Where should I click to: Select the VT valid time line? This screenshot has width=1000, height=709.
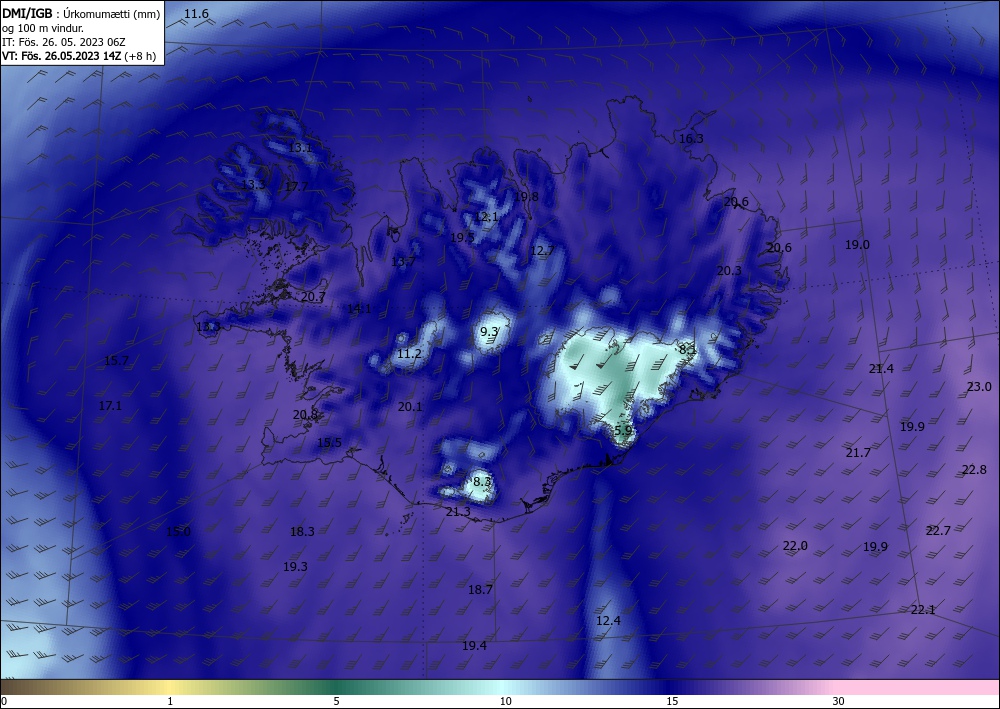[x=79, y=56]
